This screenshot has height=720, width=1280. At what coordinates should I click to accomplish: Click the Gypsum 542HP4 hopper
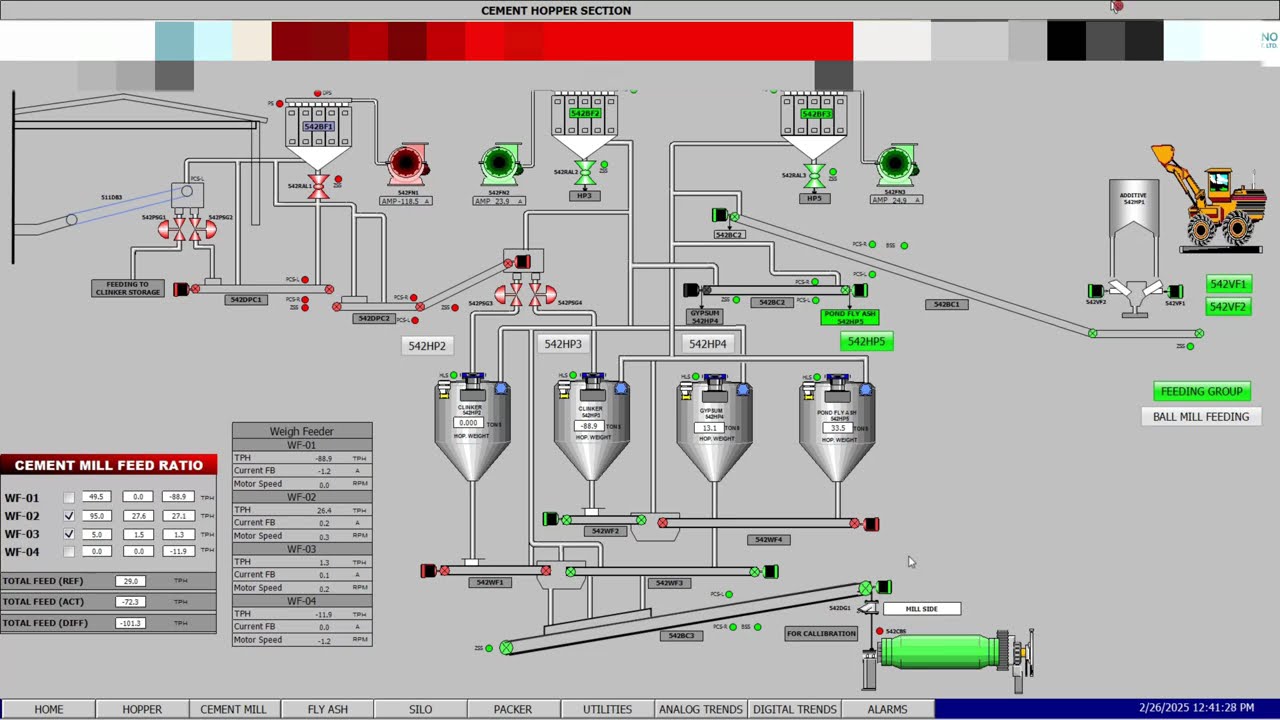(x=714, y=426)
